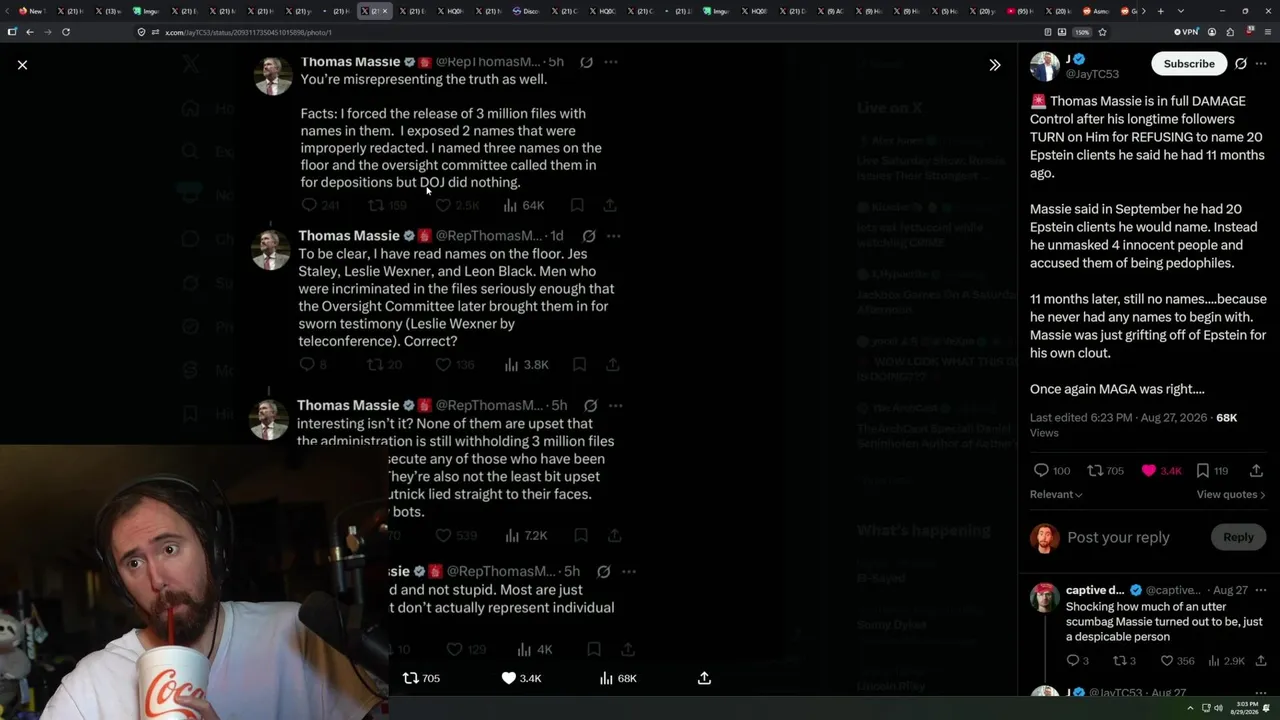The height and width of the screenshot is (720, 1280).
Task: Open more options on captive d...'s comment
Action: (1260, 590)
